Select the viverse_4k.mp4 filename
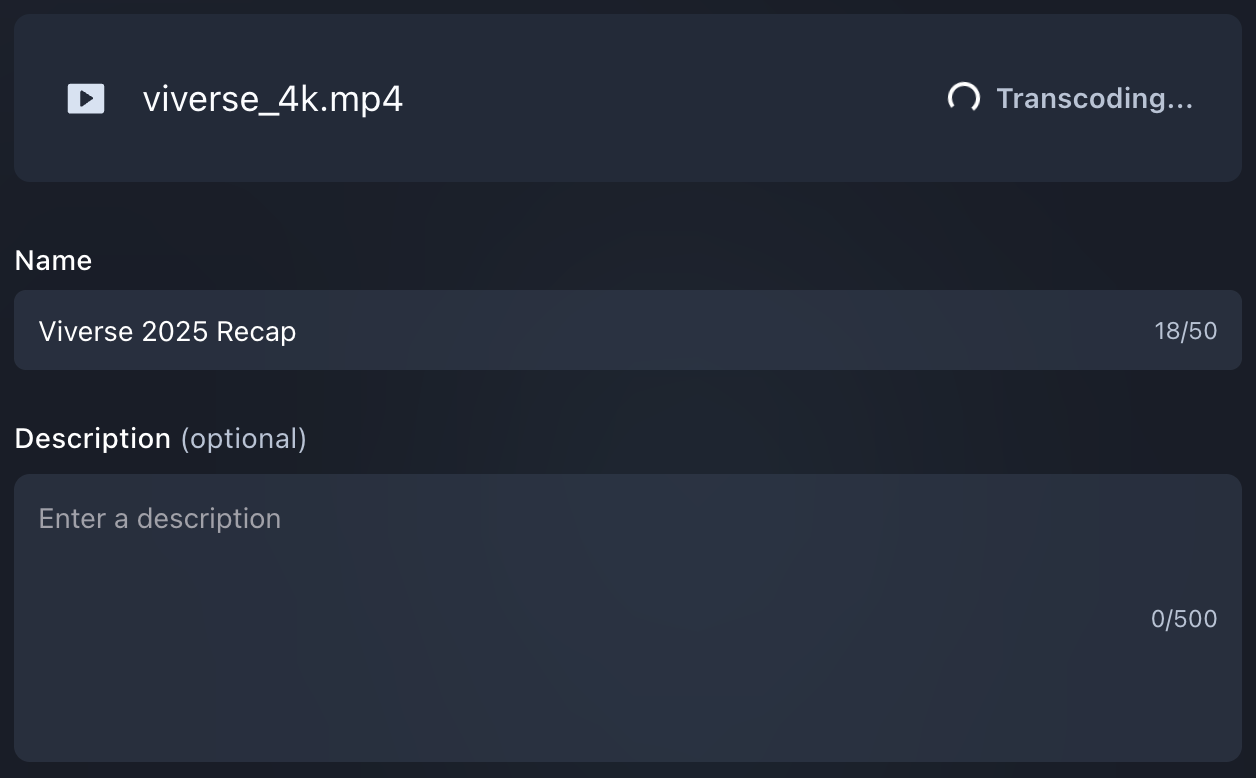This screenshot has height=778, width=1256. [272, 99]
